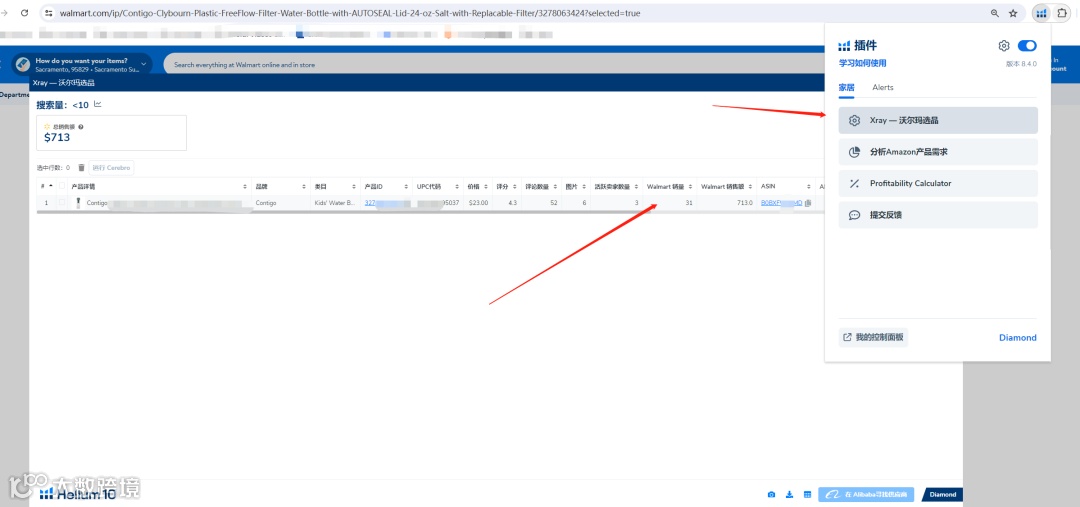Click the star icon on 总销售额 card
This screenshot has width=1080, height=507.
[47, 127]
